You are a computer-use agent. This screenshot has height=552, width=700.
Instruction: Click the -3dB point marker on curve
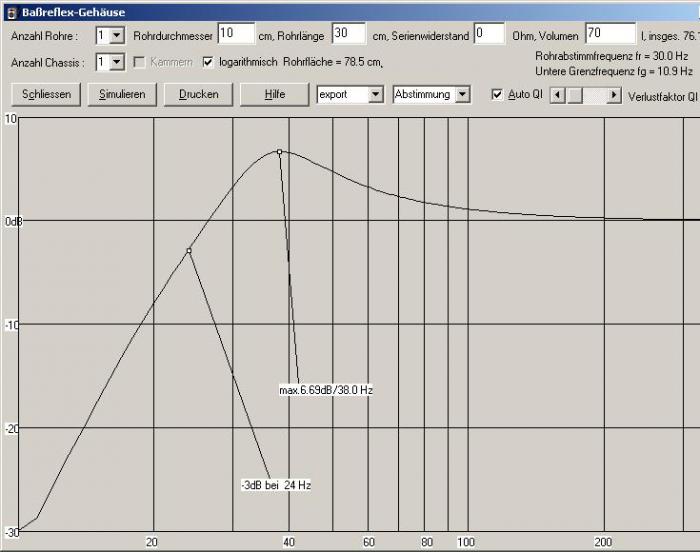(188, 250)
